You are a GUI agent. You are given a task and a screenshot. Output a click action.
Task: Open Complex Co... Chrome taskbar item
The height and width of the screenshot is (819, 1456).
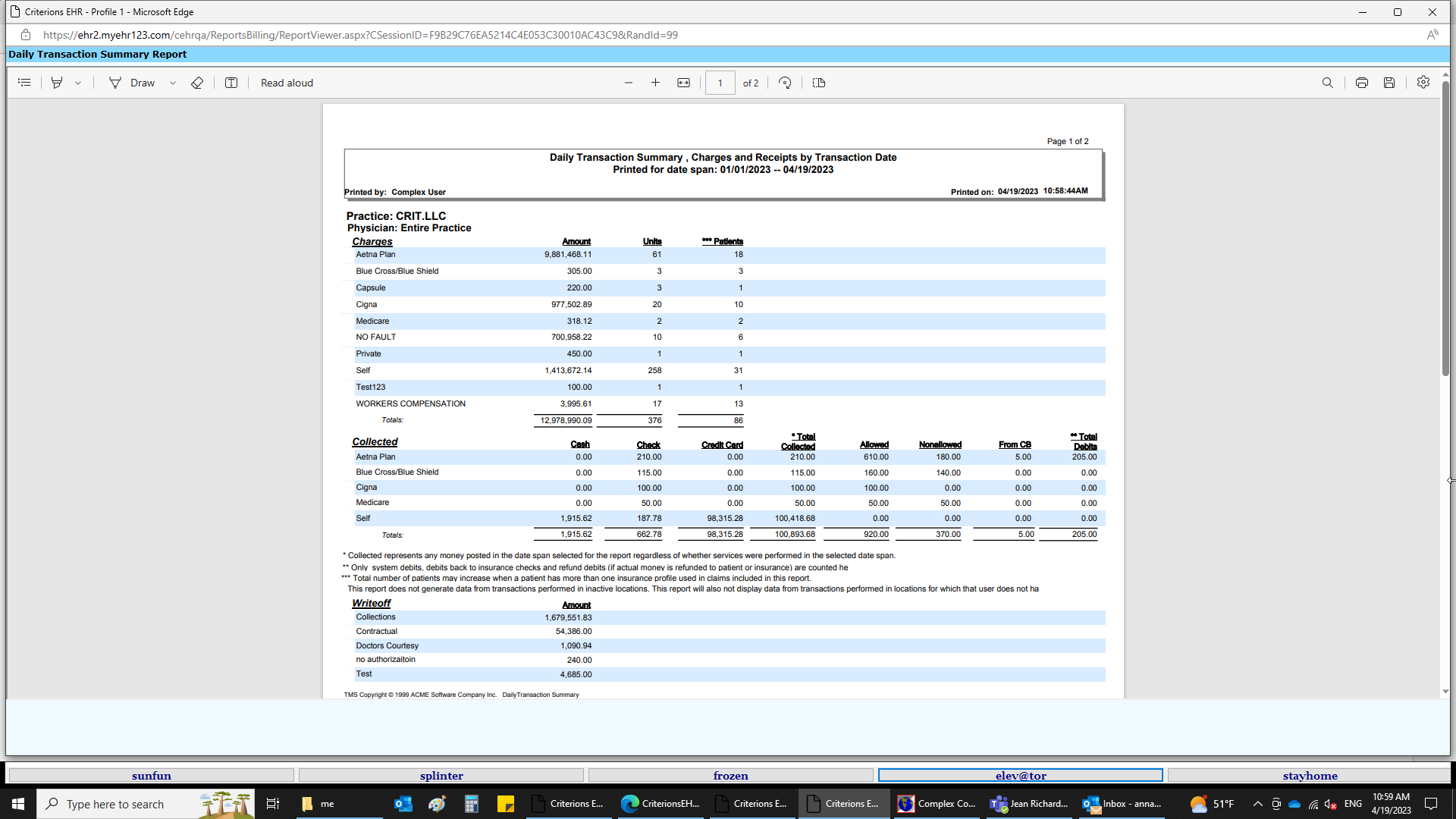(x=937, y=804)
